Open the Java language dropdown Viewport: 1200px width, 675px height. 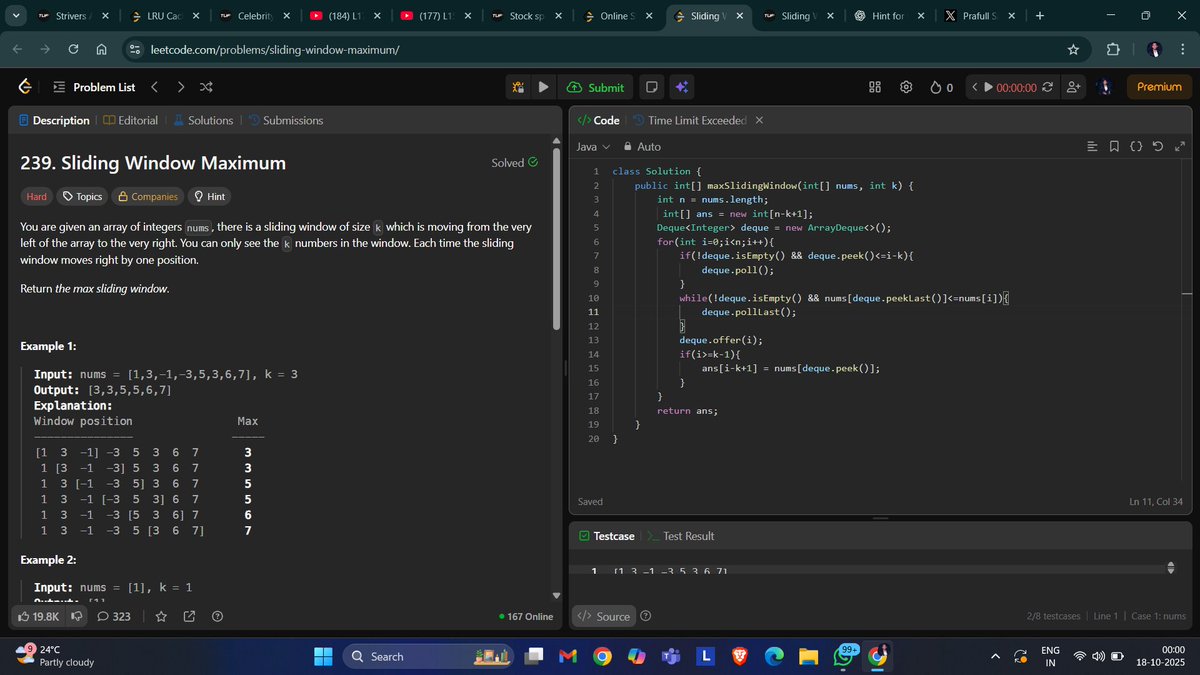(x=593, y=147)
